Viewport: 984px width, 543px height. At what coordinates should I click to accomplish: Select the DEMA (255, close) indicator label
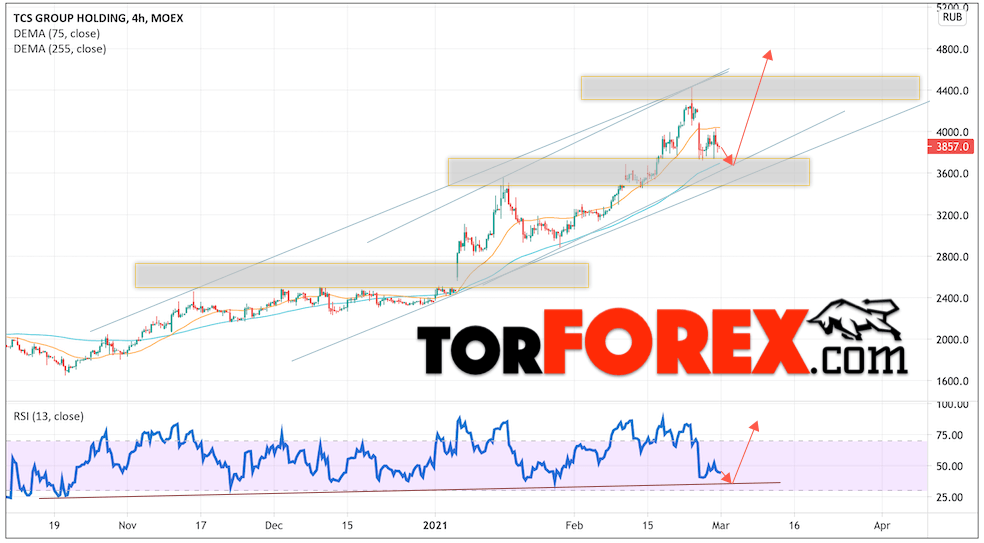coord(60,48)
